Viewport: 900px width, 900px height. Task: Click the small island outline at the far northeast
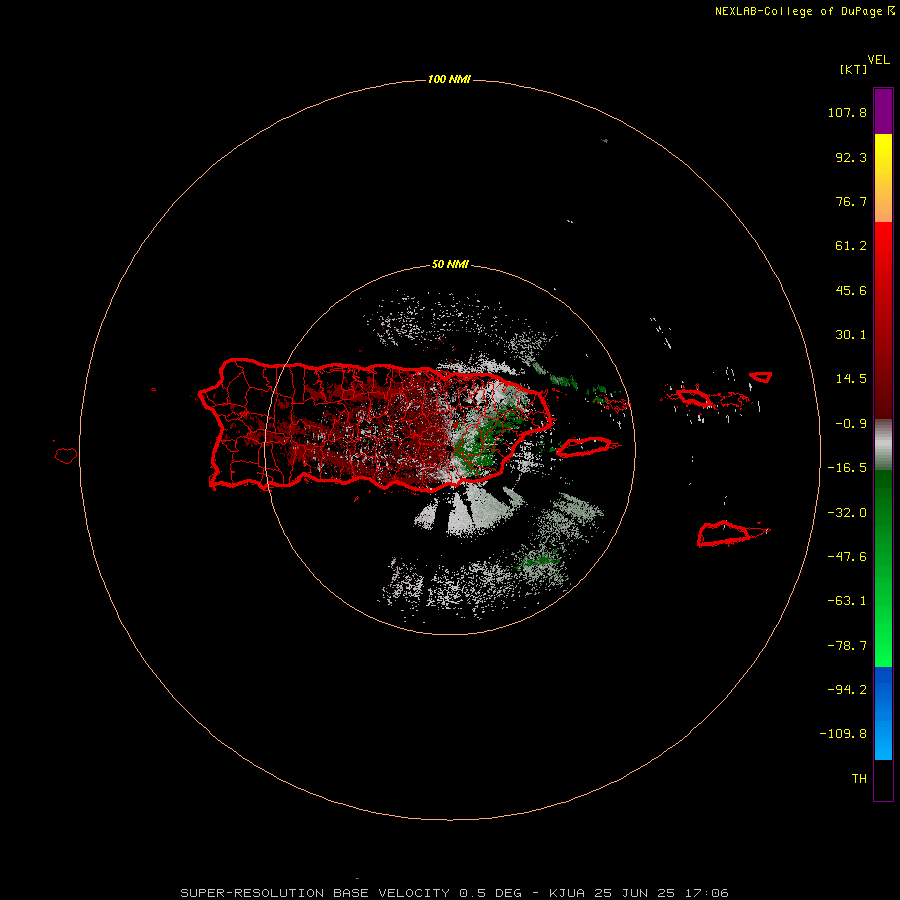click(x=761, y=377)
